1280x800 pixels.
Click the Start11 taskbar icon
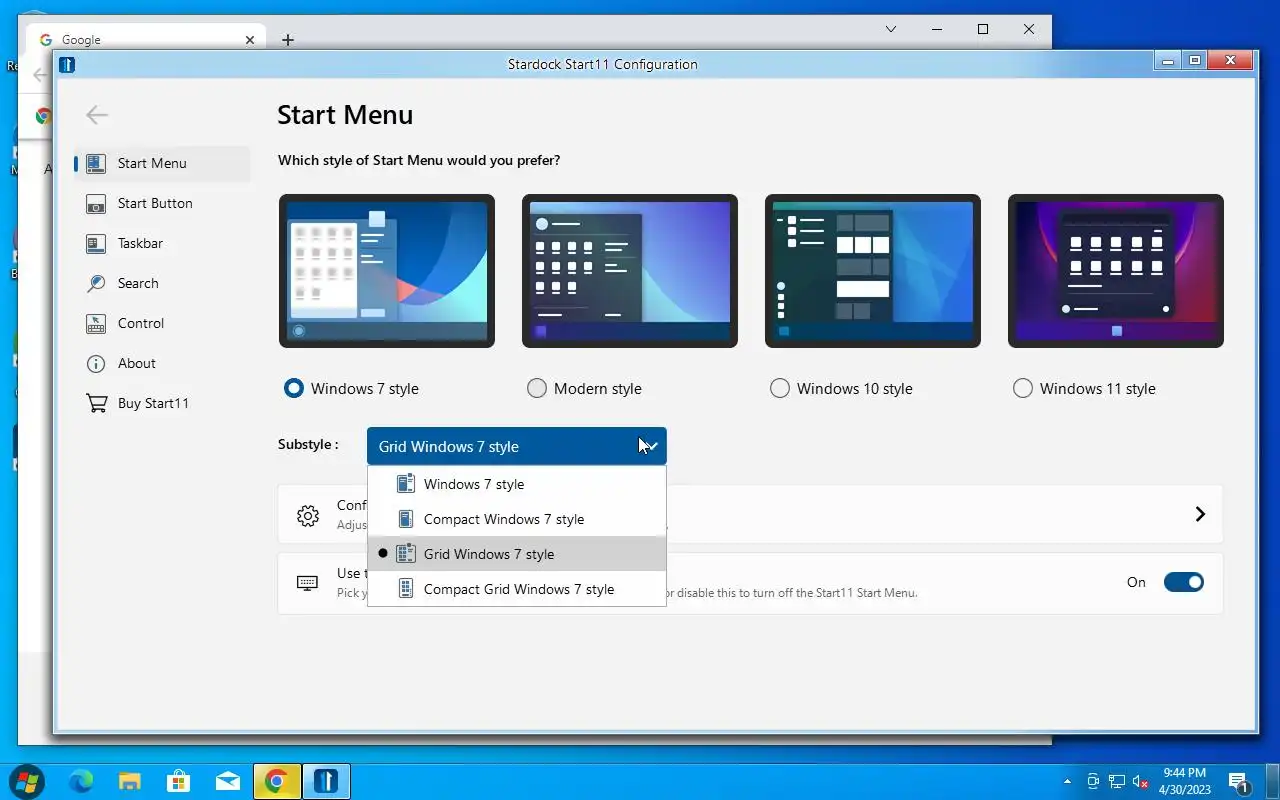tap(326, 781)
